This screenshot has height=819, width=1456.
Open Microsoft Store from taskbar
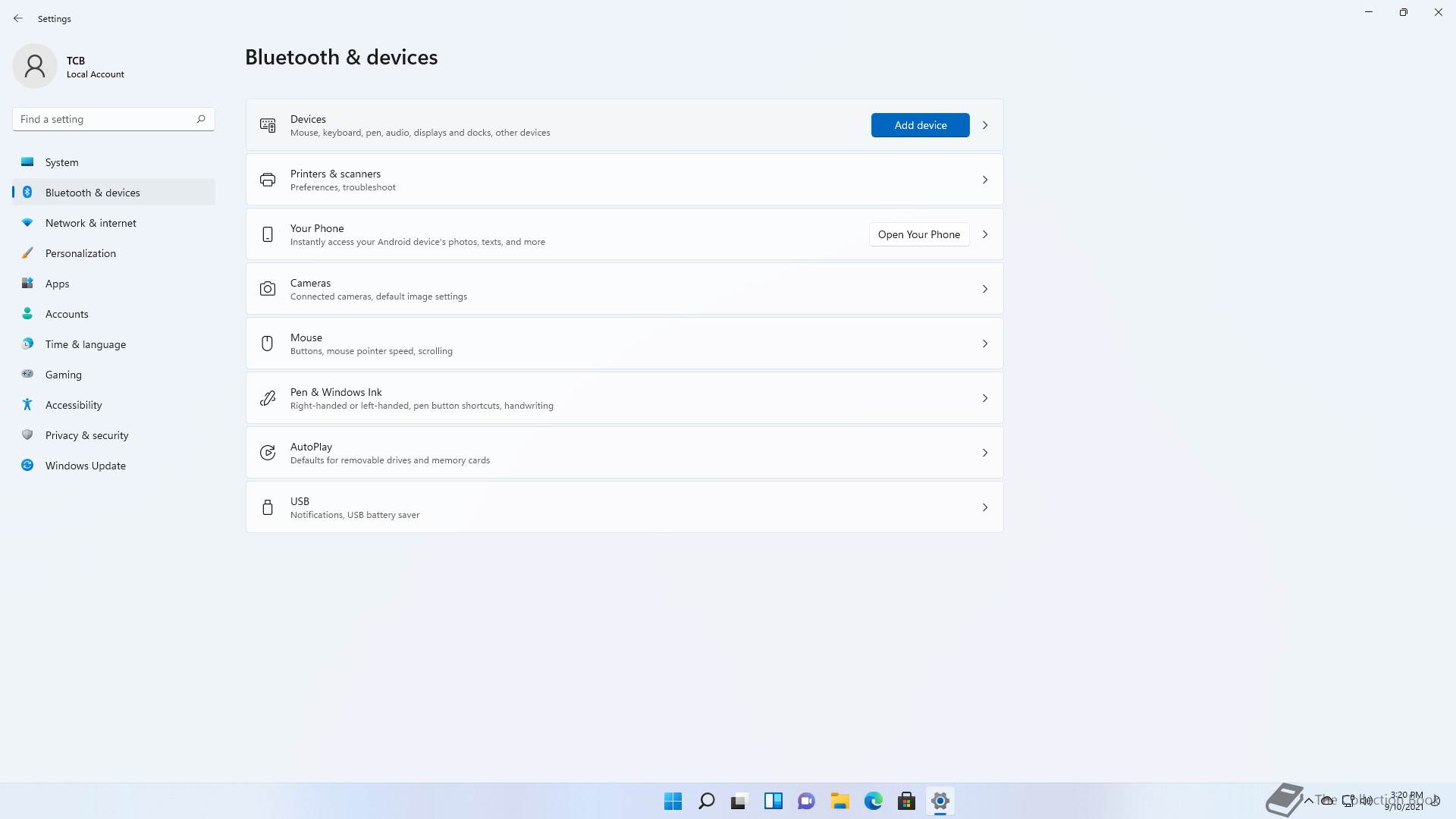pyautogui.click(x=906, y=801)
